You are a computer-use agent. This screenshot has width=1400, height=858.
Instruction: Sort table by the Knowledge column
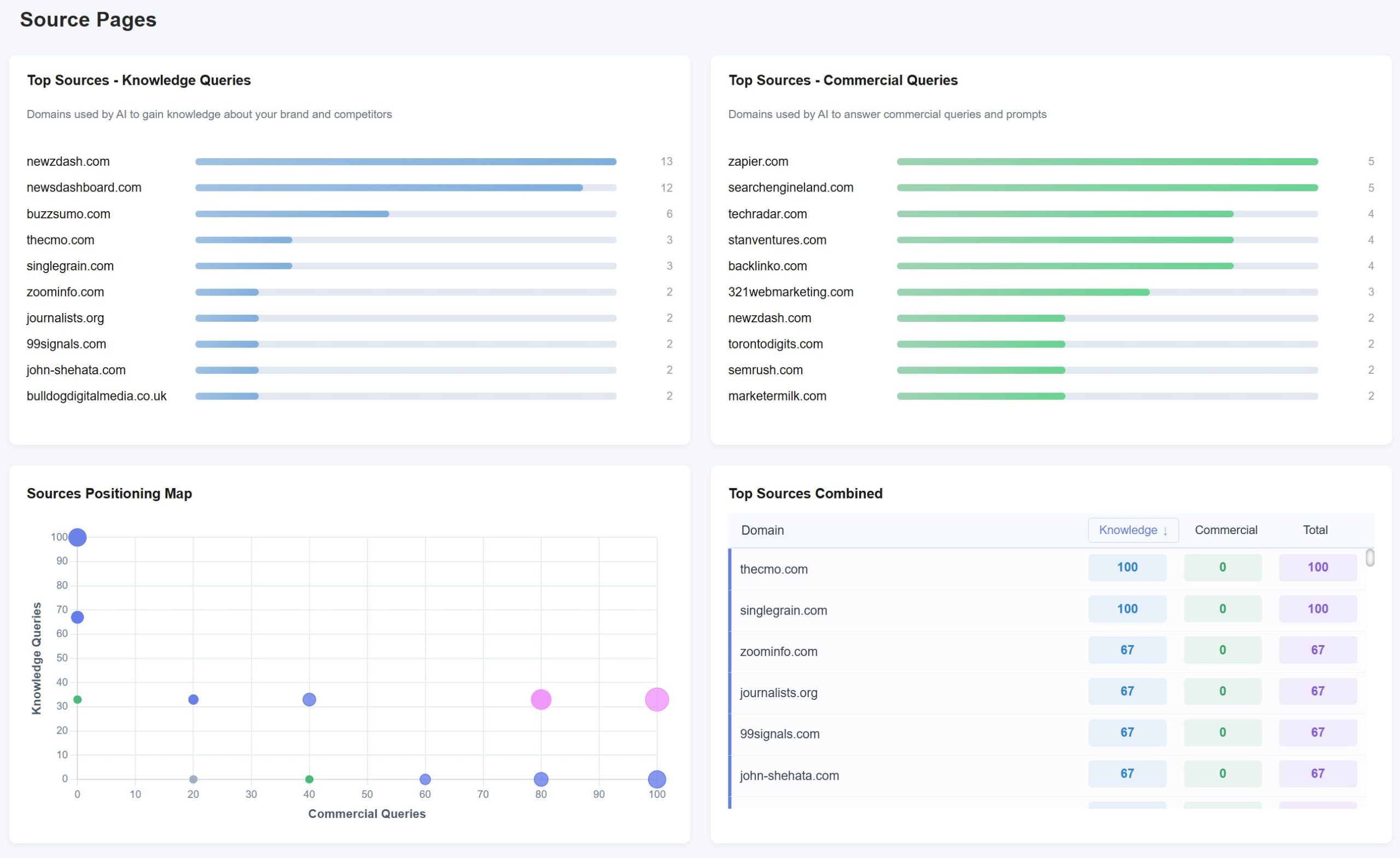coord(1131,530)
